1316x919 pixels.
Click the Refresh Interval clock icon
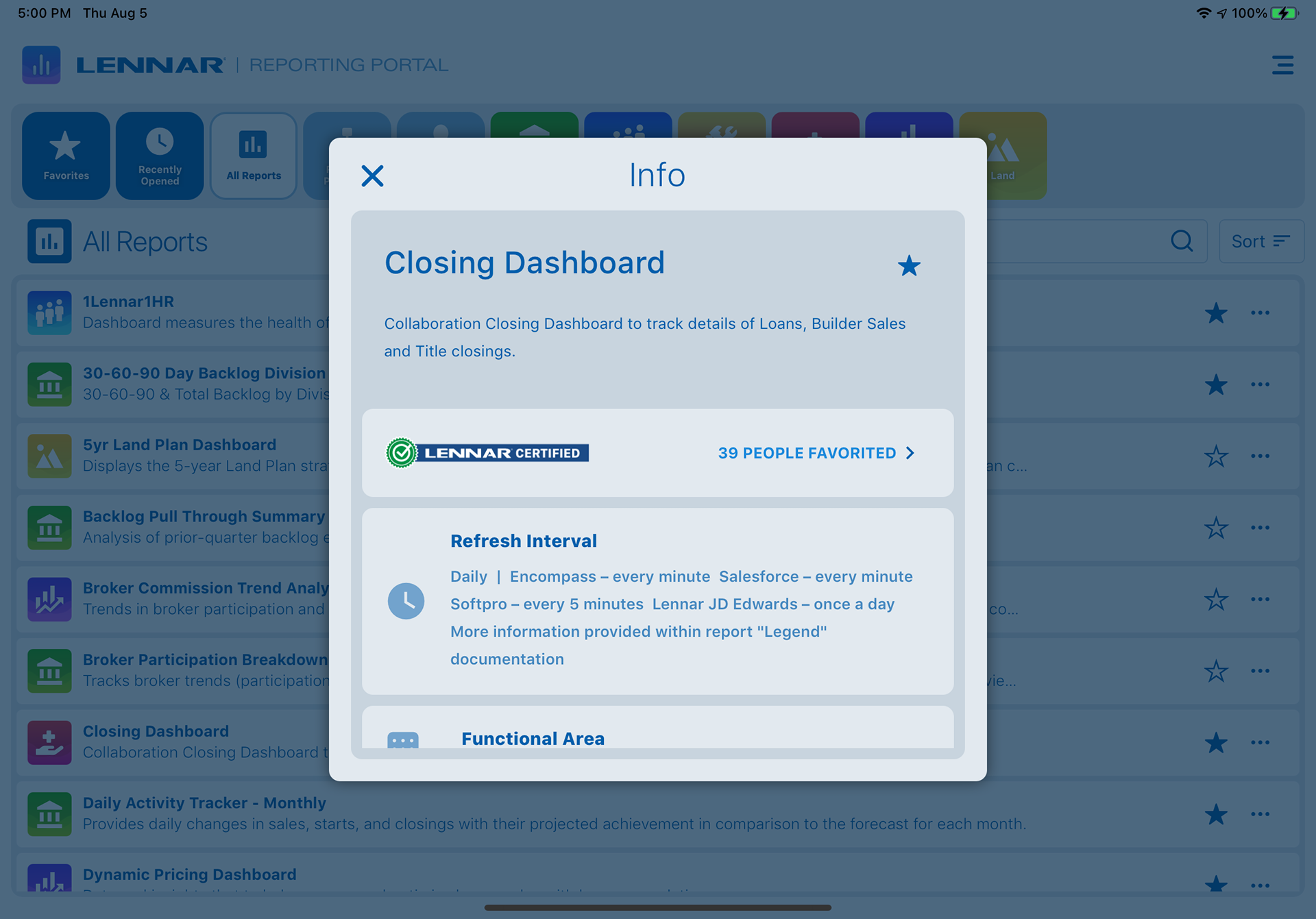coord(406,601)
